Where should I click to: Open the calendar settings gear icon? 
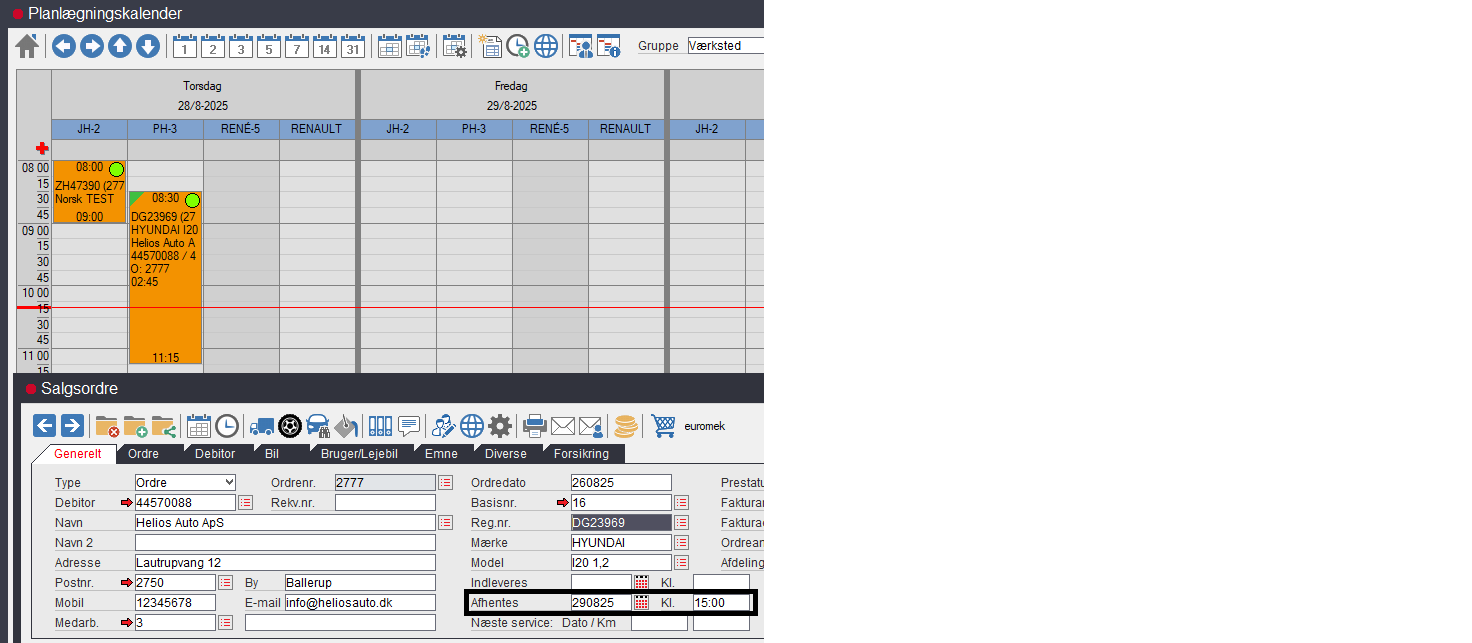(x=455, y=46)
